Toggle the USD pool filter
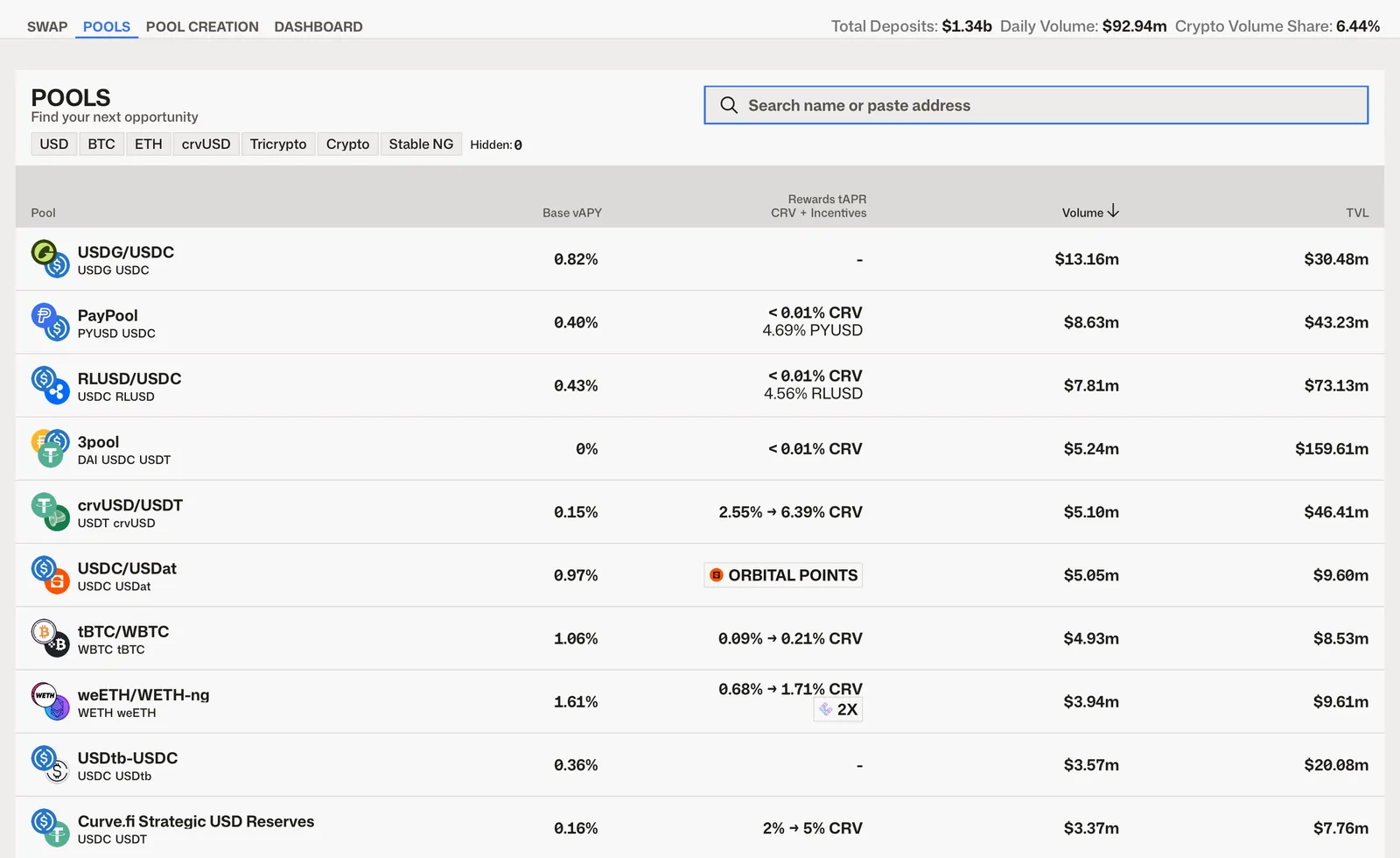The height and width of the screenshot is (858, 1400). [54, 144]
